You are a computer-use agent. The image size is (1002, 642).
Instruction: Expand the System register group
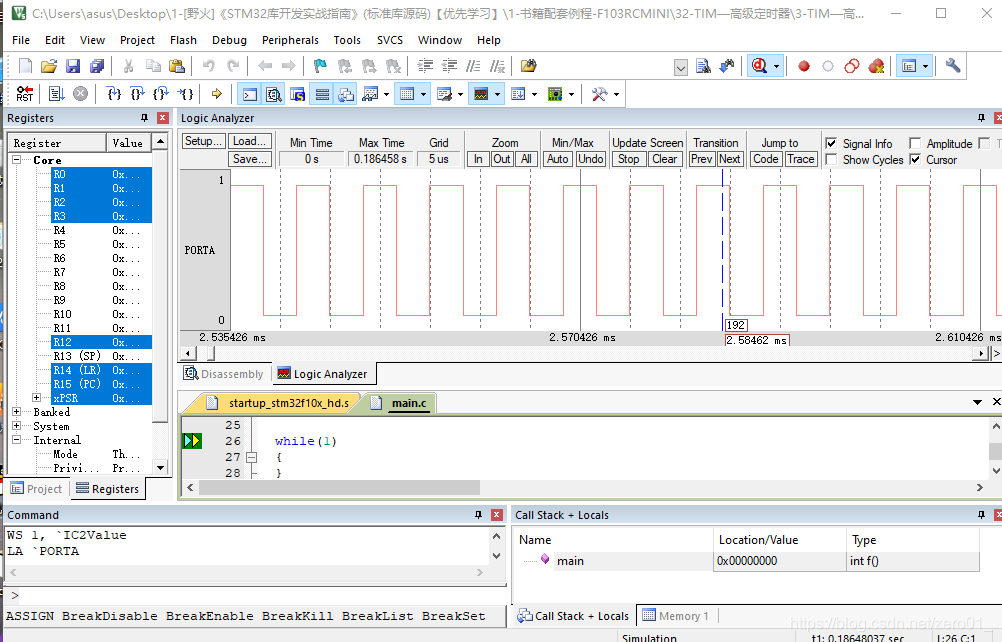pos(17,425)
